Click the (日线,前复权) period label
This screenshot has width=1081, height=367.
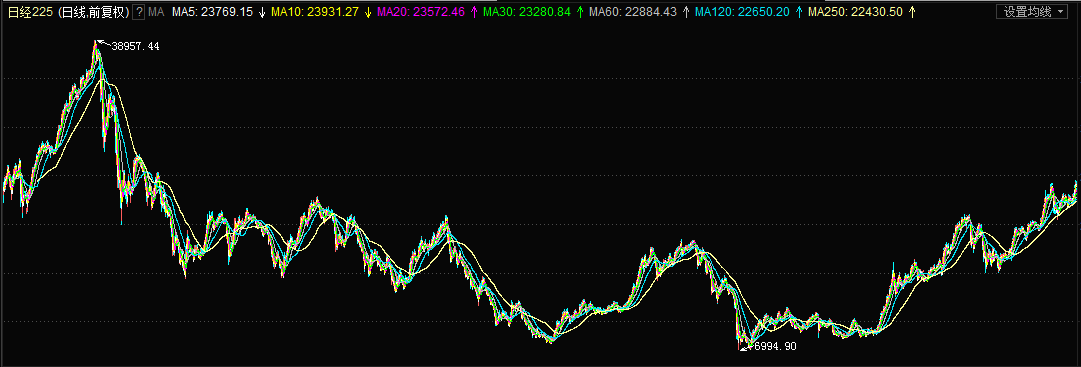[x=92, y=12]
